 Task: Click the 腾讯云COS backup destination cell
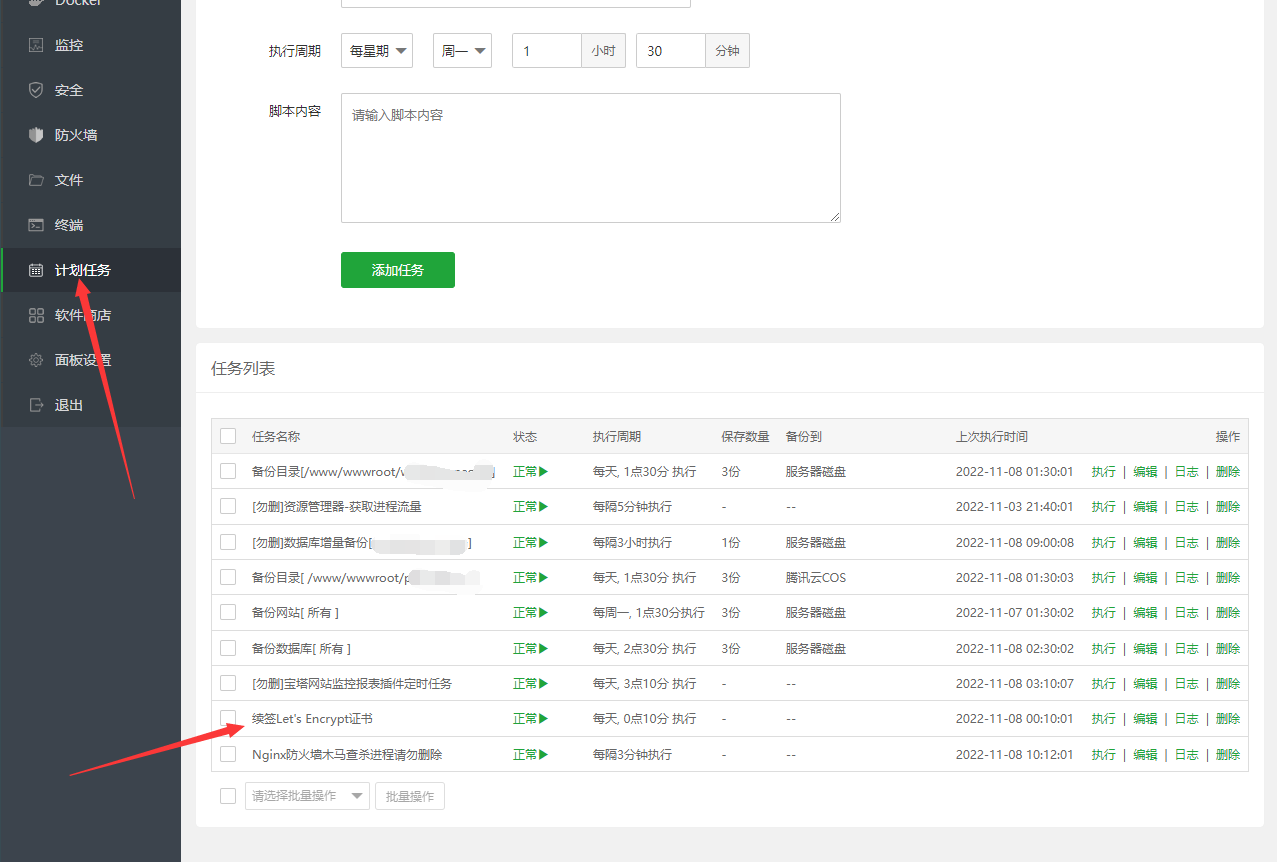pyautogui.click(x=816, y=578)
